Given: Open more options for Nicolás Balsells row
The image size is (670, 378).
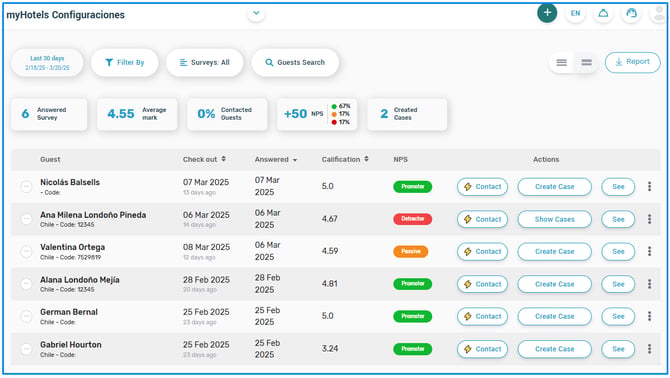Looking at the screenshot, I should tap(649, 186).
